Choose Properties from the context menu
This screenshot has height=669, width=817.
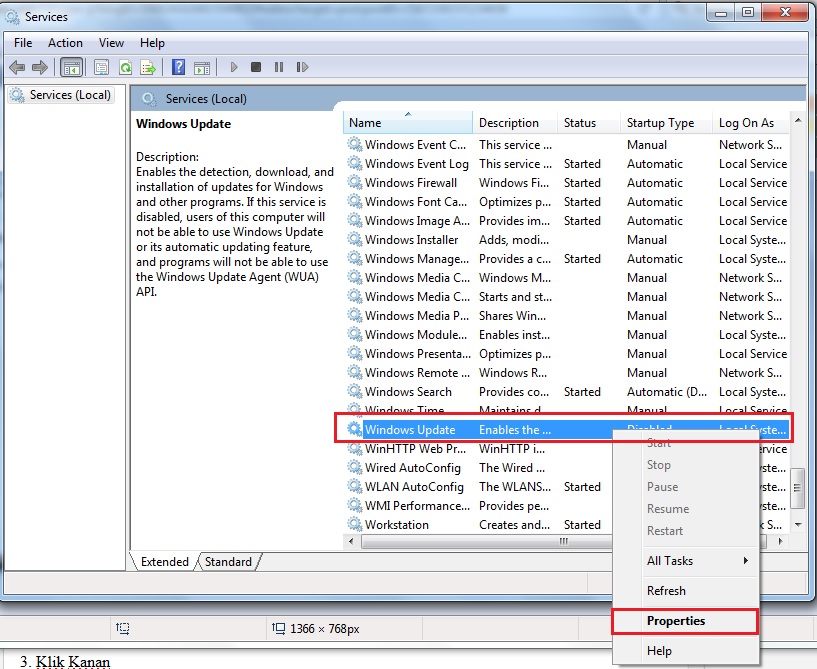(685, 621)
